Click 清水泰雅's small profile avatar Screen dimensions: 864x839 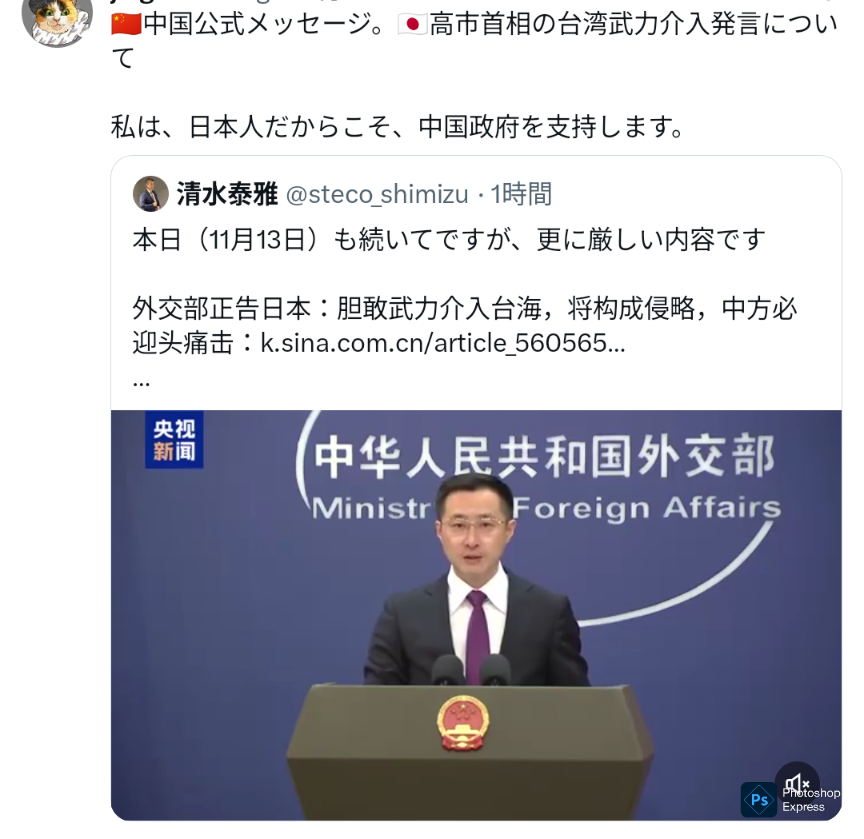click(x=150, y=194)
